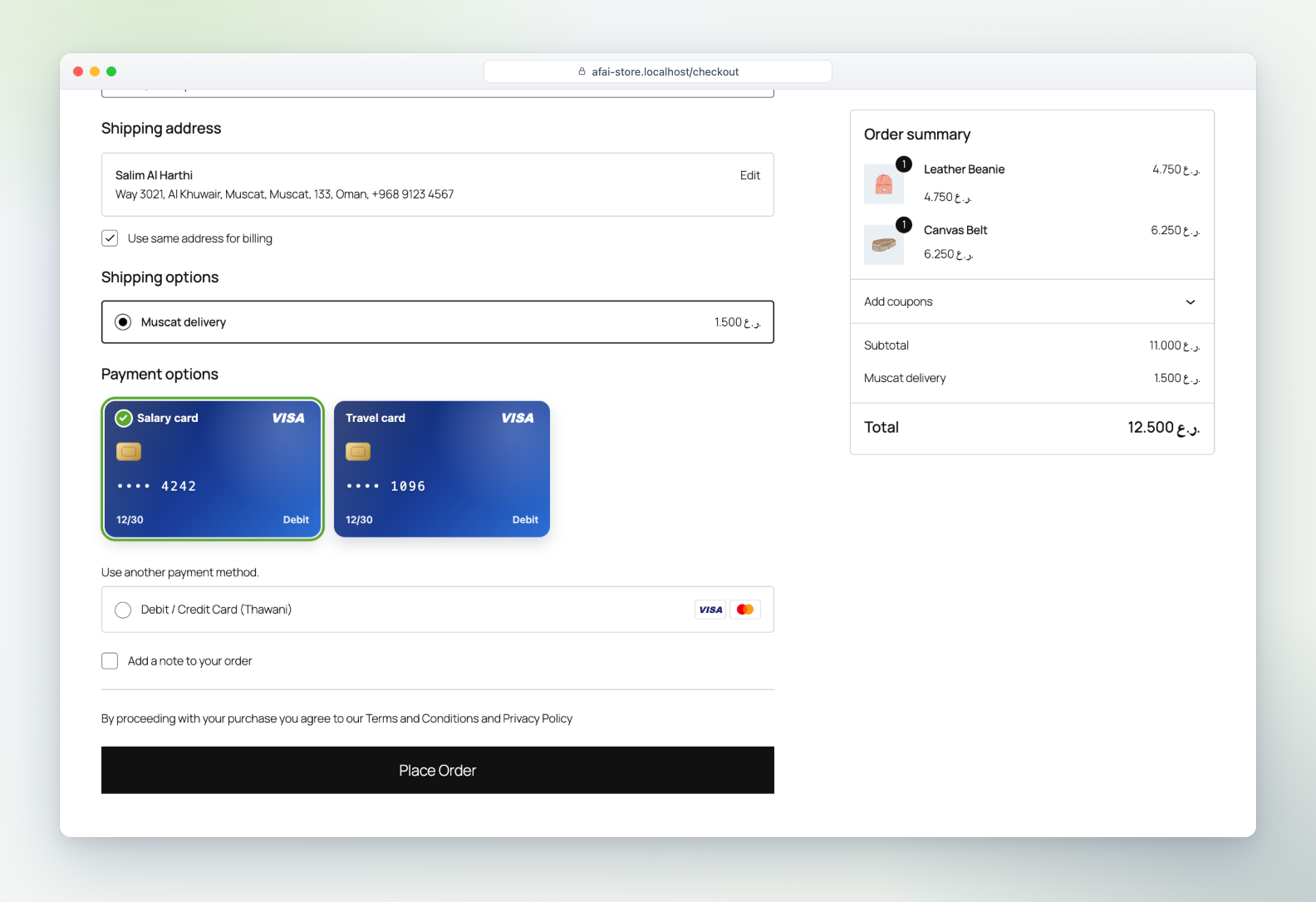Click the macOS yellow minimize window button

point(95,71)
